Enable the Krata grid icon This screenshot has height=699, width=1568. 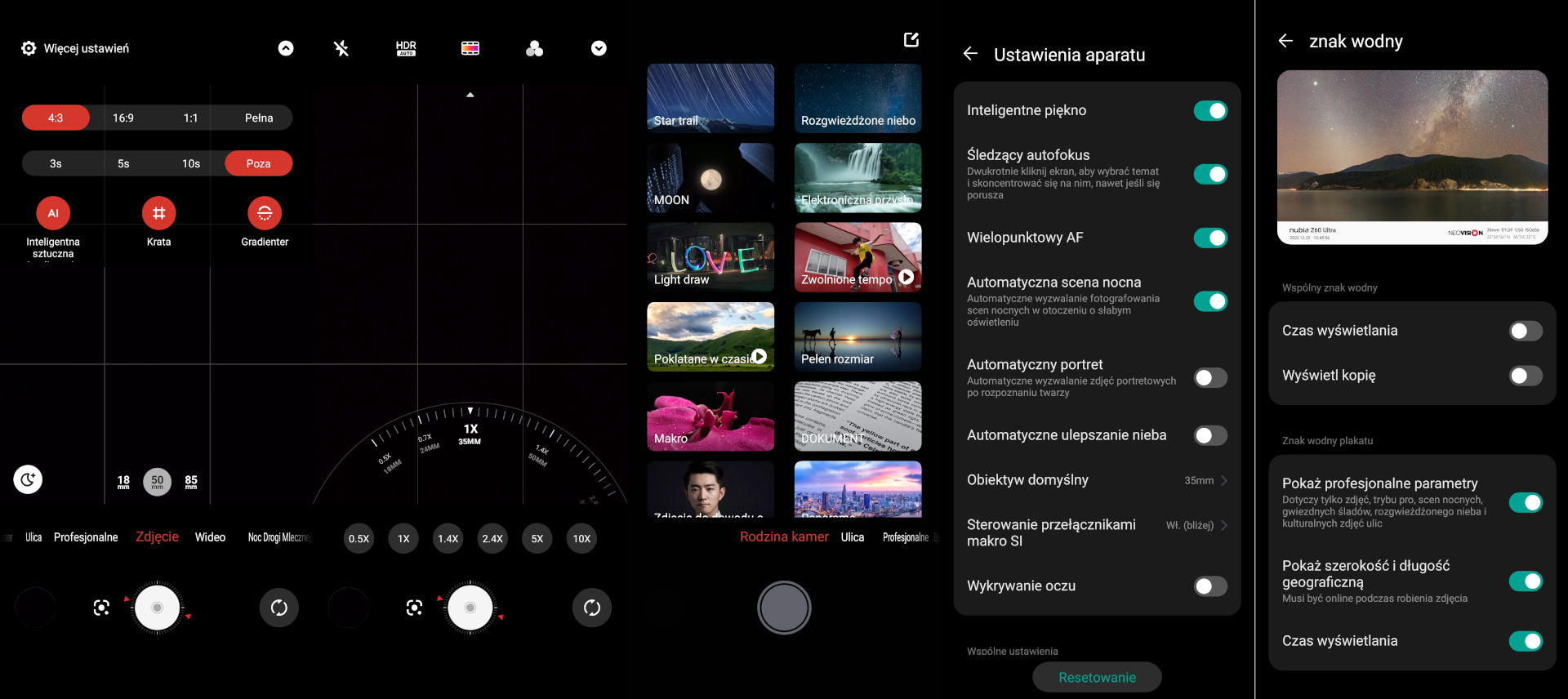(x=158, y=213)
